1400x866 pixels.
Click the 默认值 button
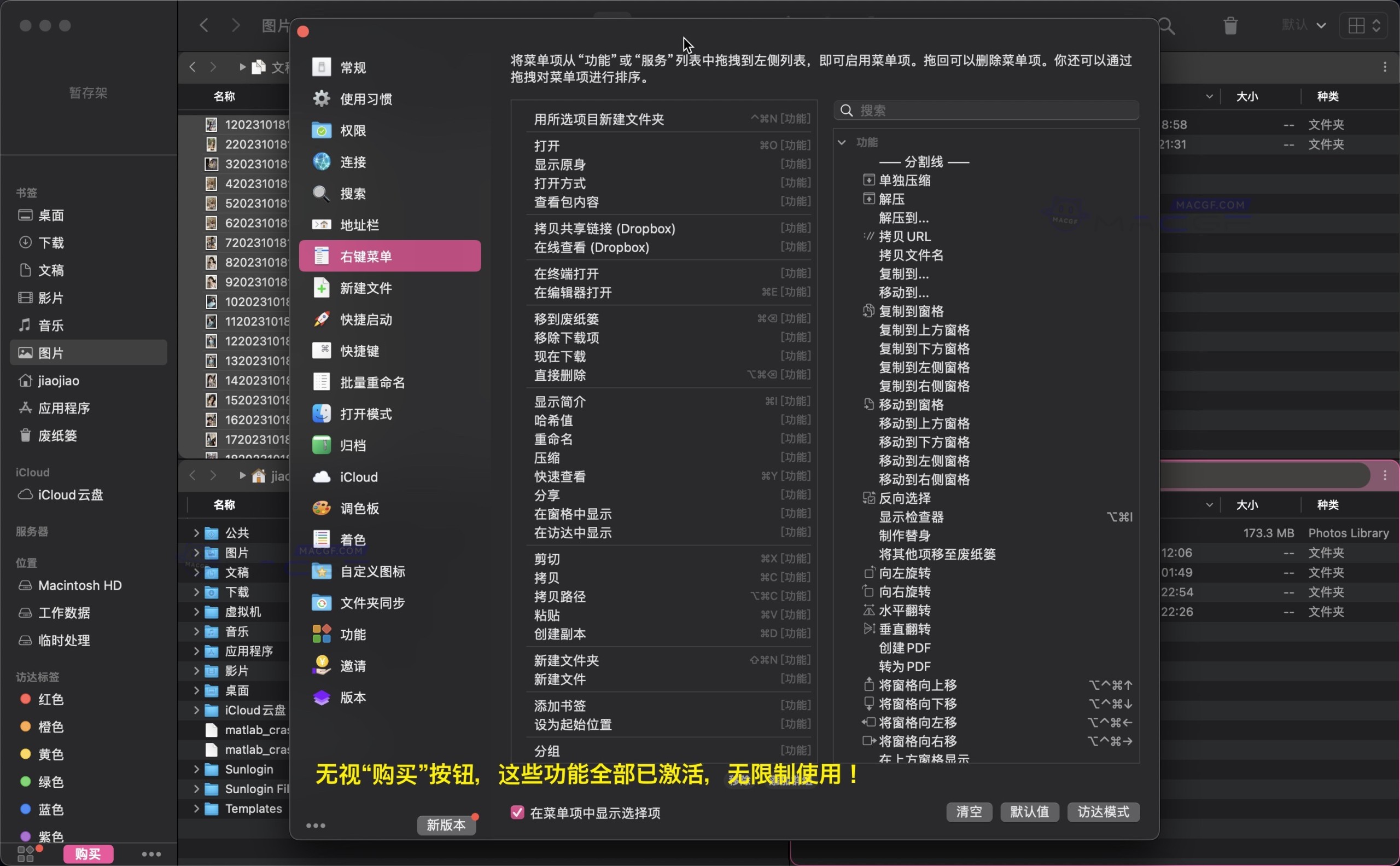pyautogui.click(x=1028, y=812)
